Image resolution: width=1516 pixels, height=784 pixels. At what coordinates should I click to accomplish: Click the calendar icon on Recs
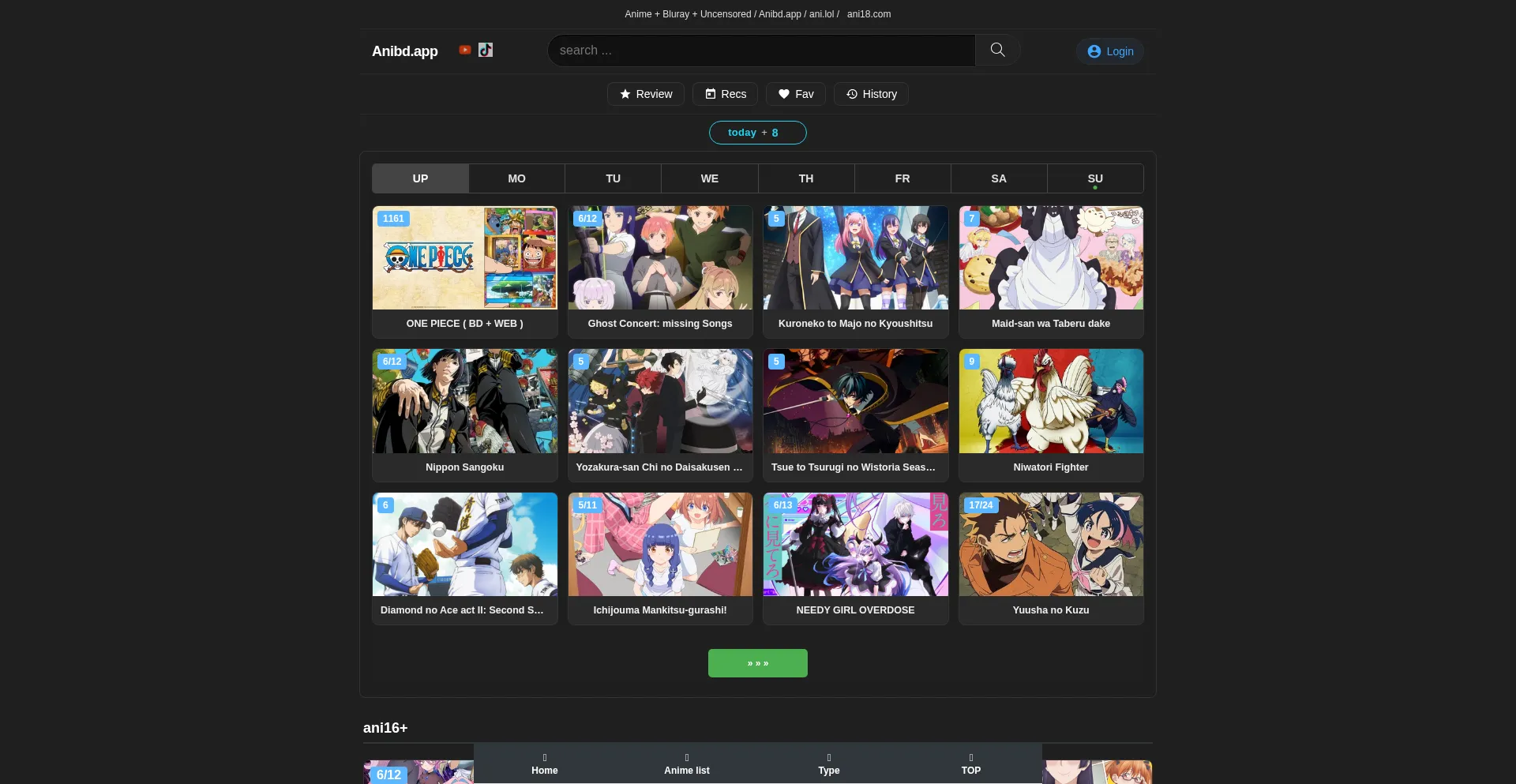(x=711, y=94)
